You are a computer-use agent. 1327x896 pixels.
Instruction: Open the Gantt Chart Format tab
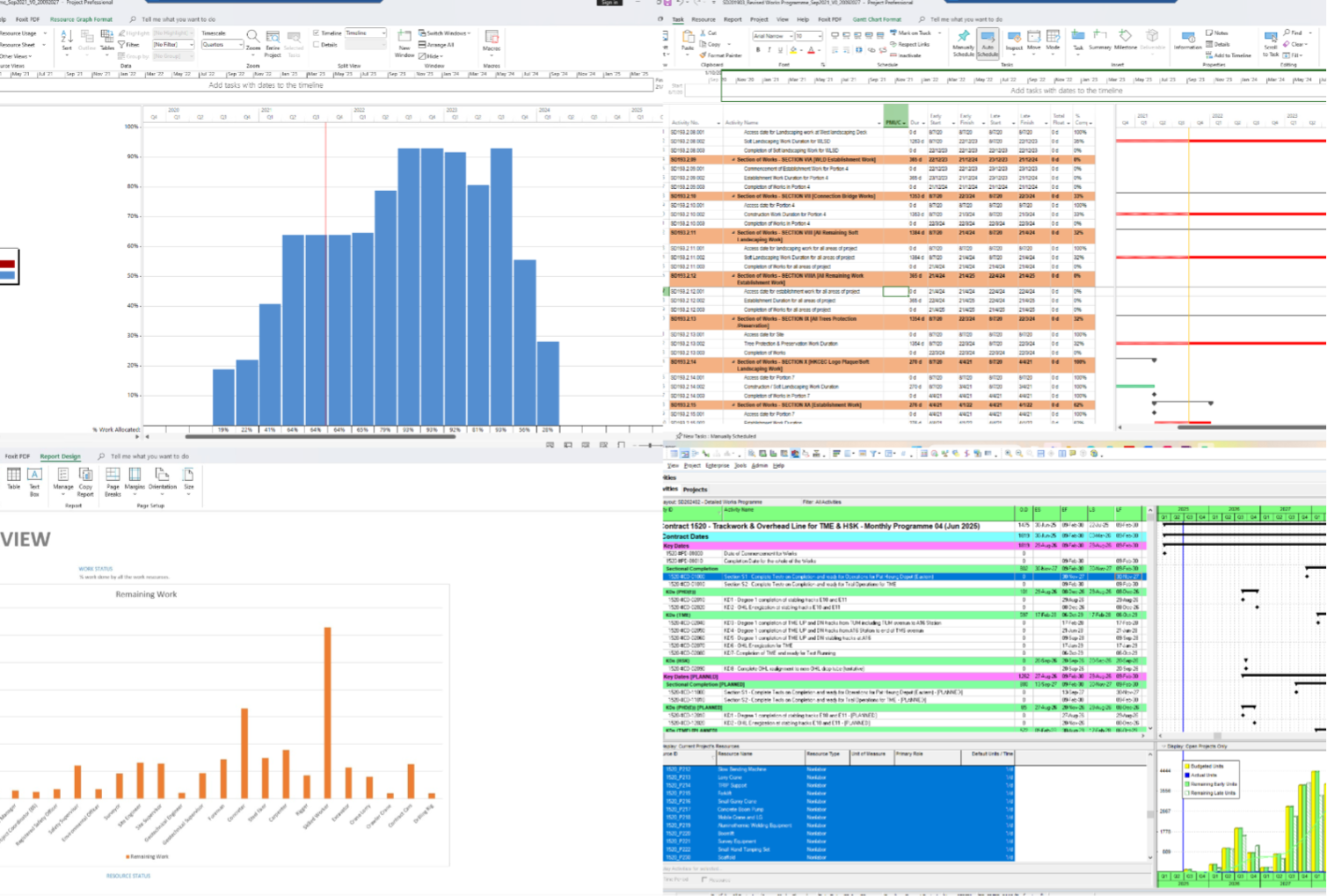(877, 19)
